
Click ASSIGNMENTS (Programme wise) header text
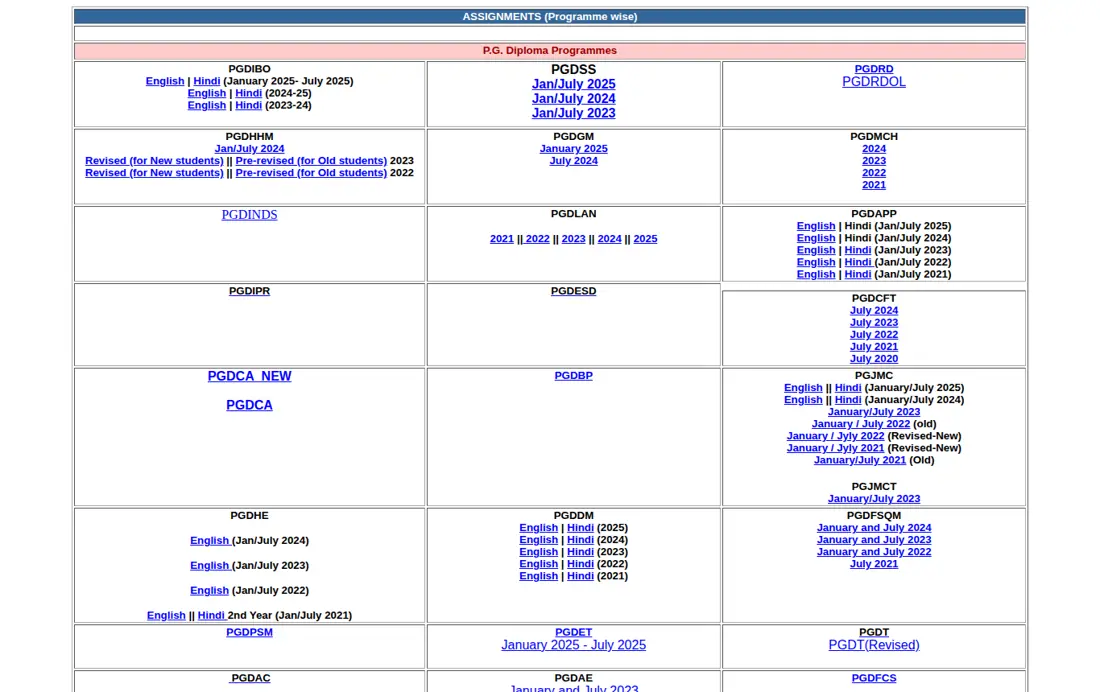tap(549, 17)
